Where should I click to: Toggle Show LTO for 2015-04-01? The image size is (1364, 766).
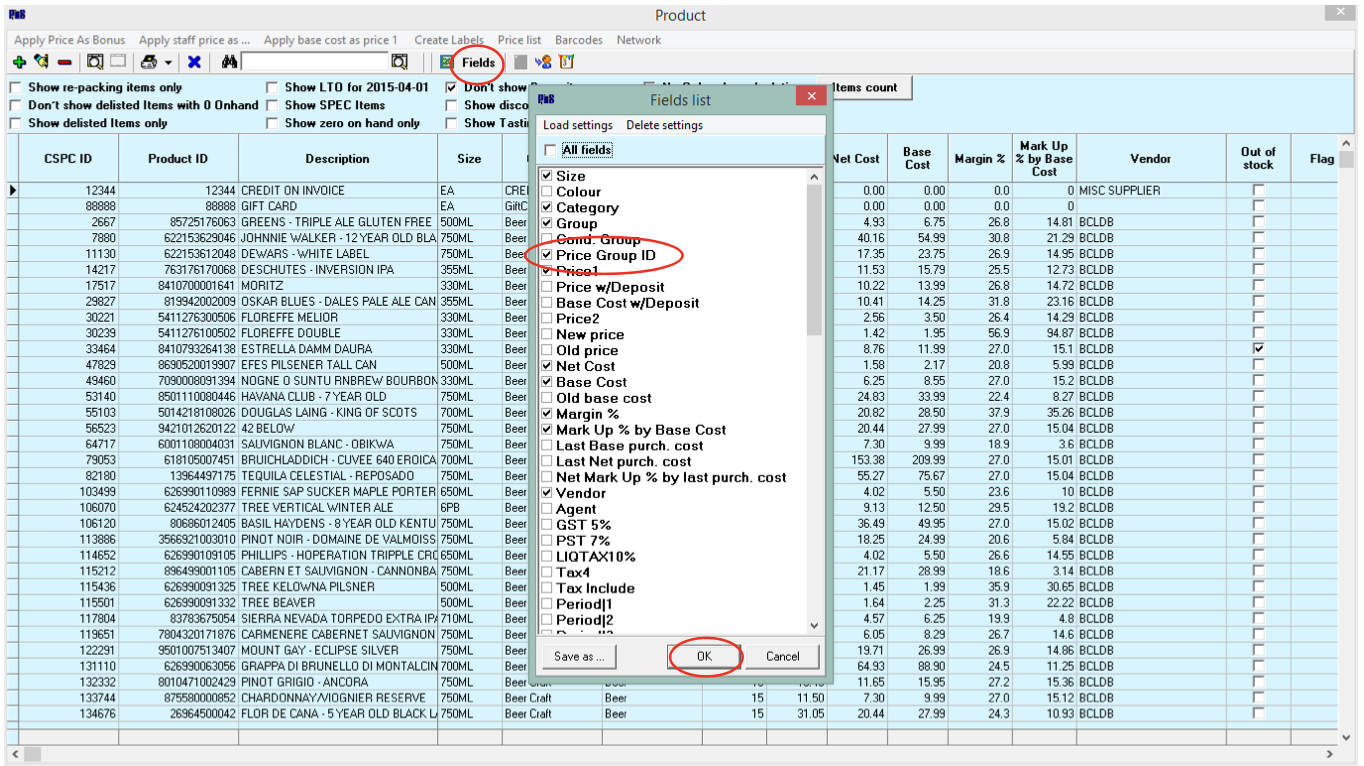click(272, 88)
